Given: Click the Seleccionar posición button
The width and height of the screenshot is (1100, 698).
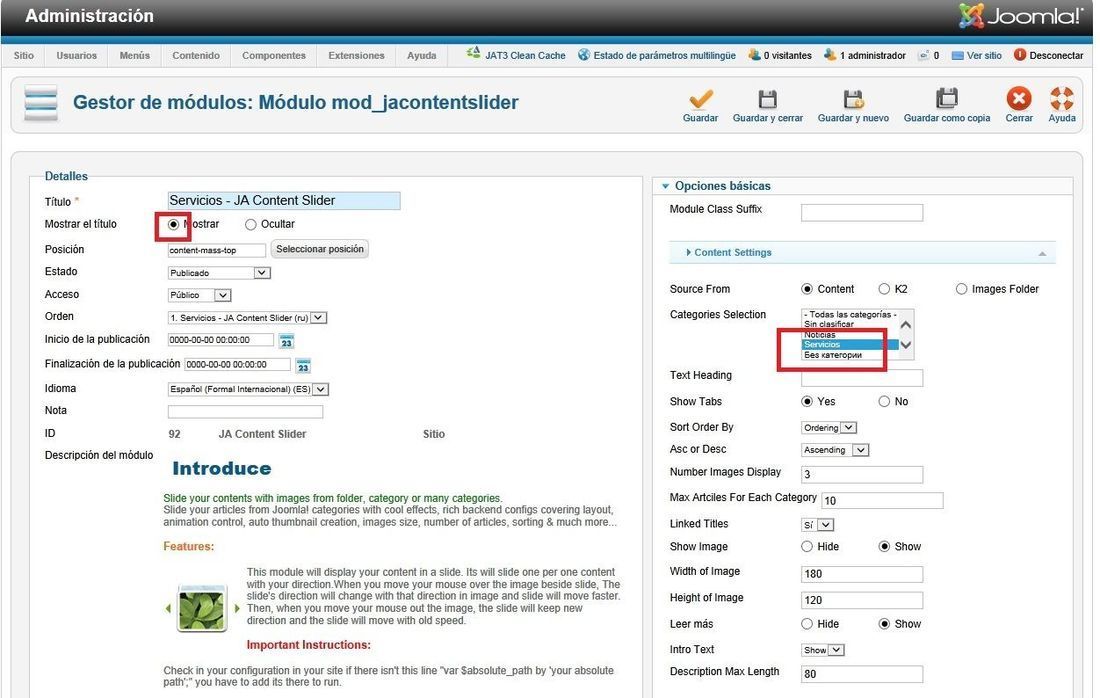Looking at the screenshot, I should (x=320, y=249).
